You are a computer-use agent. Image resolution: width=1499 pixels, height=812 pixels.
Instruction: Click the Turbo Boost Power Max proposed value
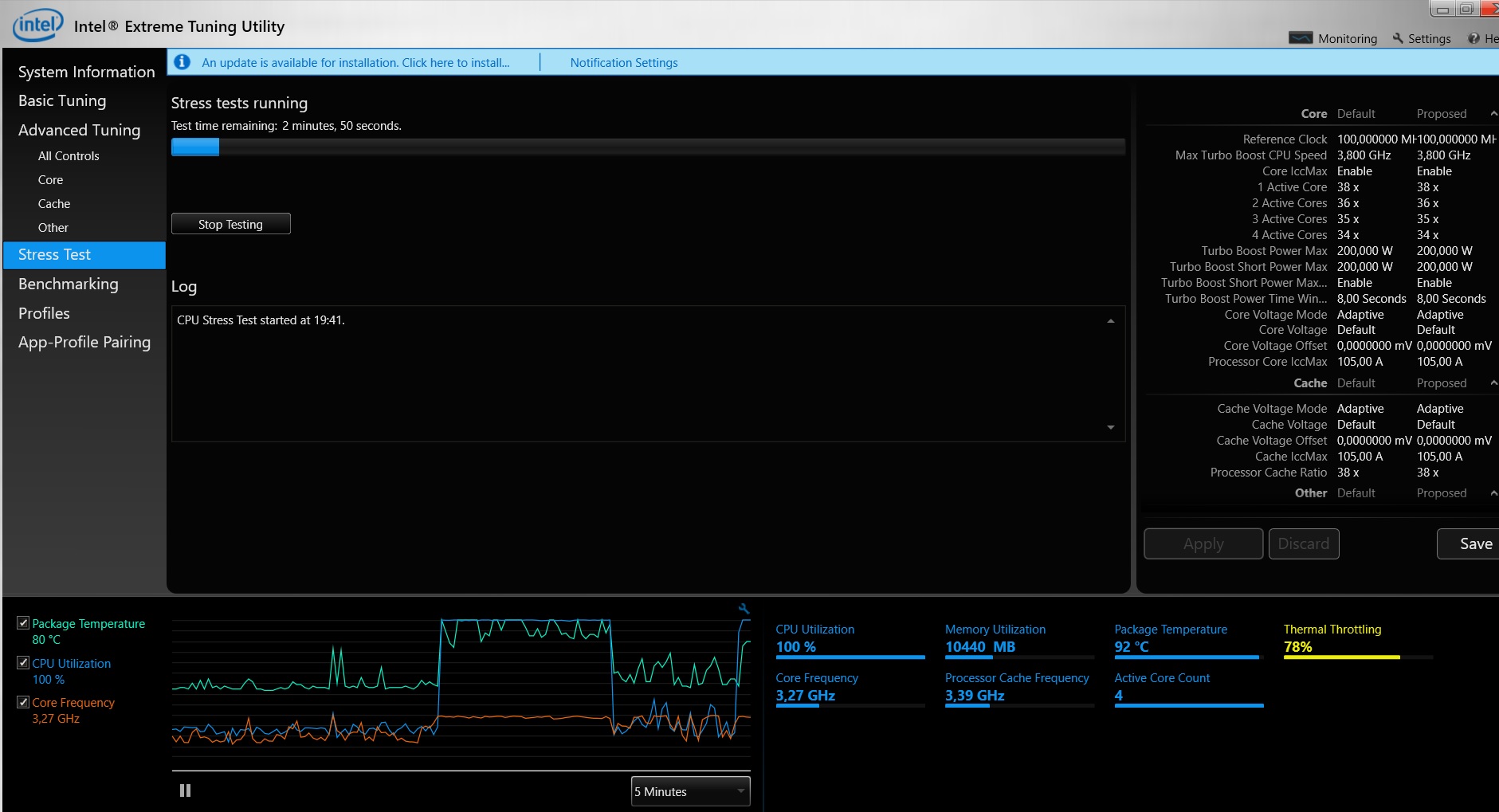pos(1444,251)
